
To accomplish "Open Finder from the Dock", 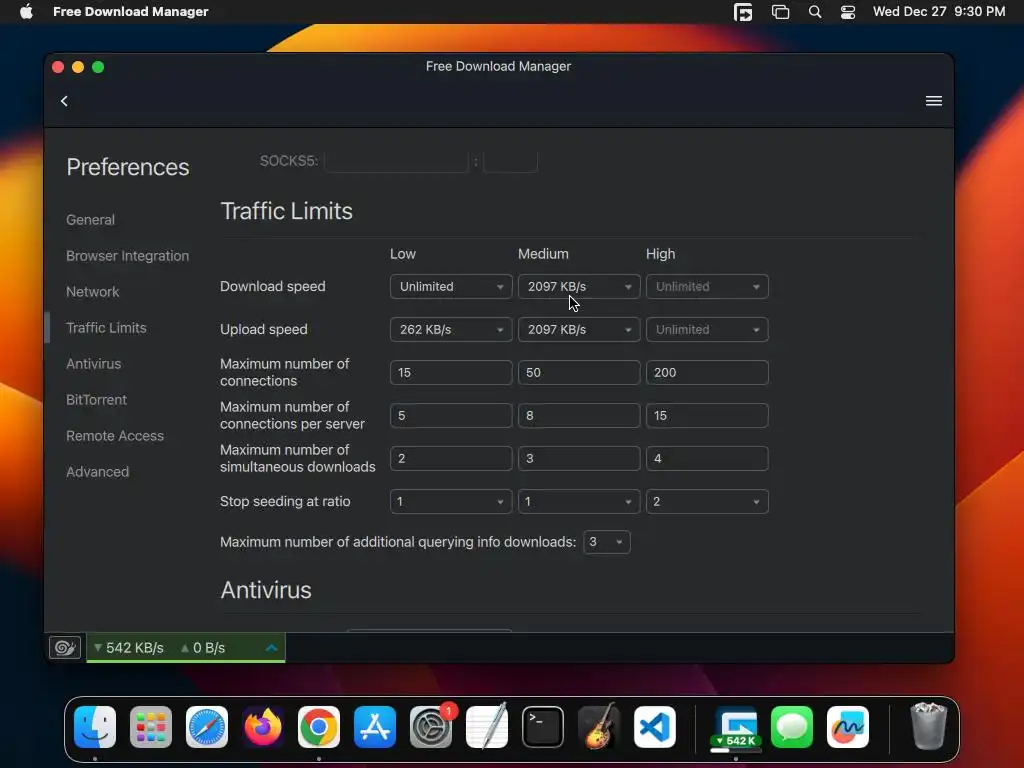I will (95, 727).
